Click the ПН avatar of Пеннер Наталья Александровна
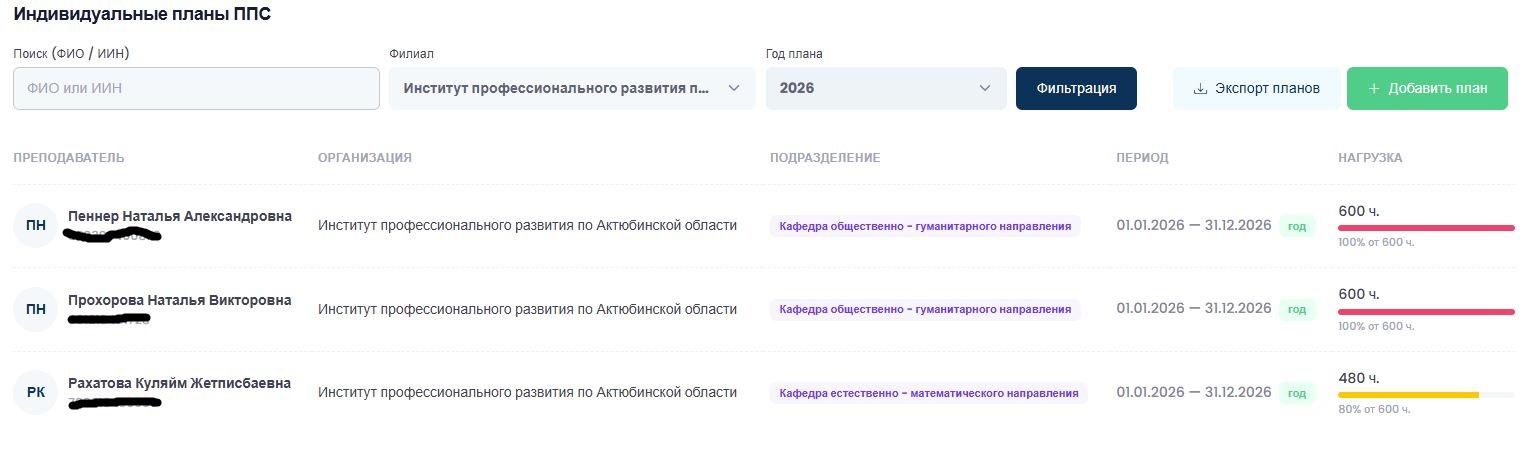Image resolution: width=1528 pixels, height=450 pixels. (36, 225)
